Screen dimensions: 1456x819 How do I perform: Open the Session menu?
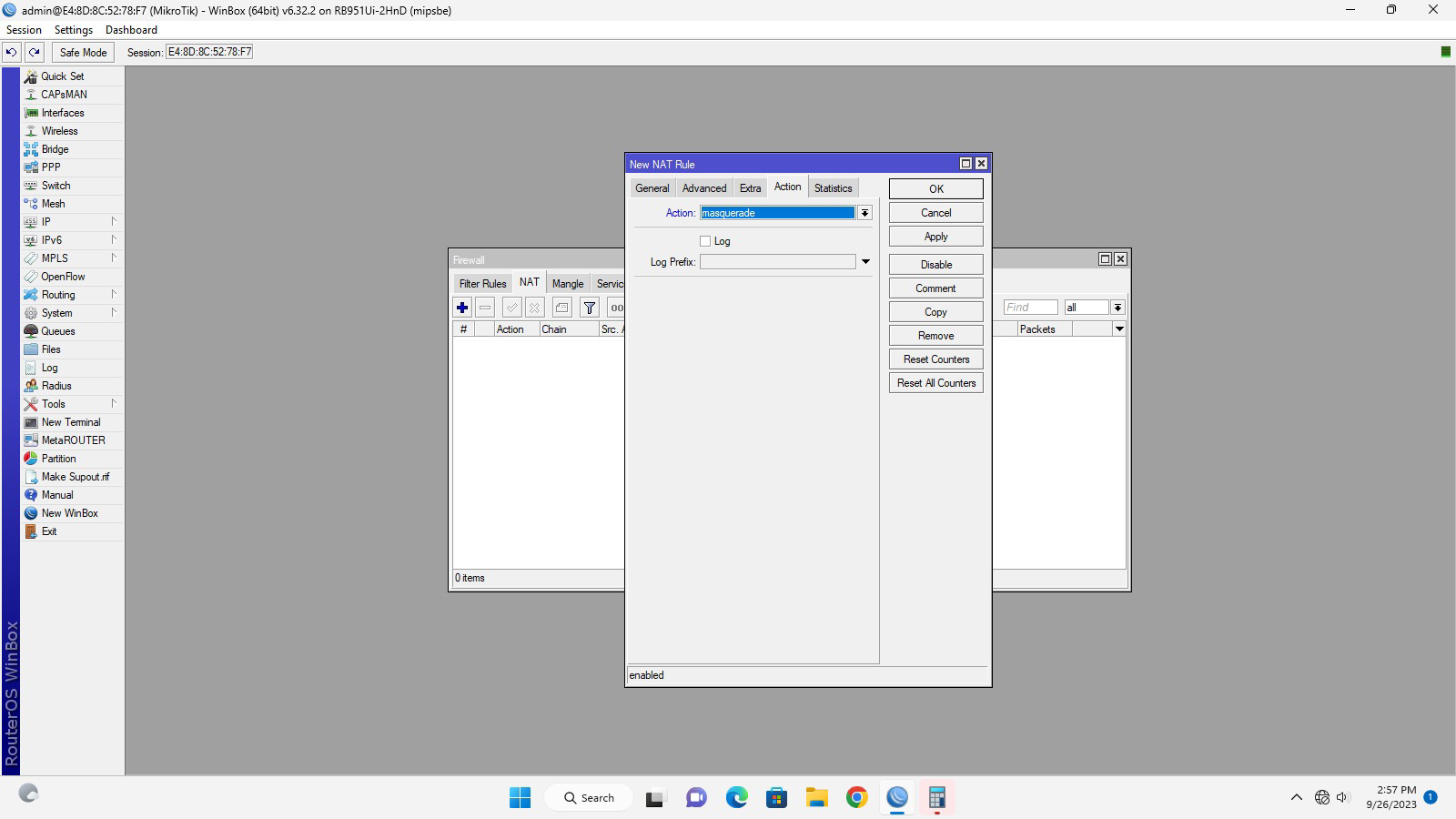coord(24,30)
